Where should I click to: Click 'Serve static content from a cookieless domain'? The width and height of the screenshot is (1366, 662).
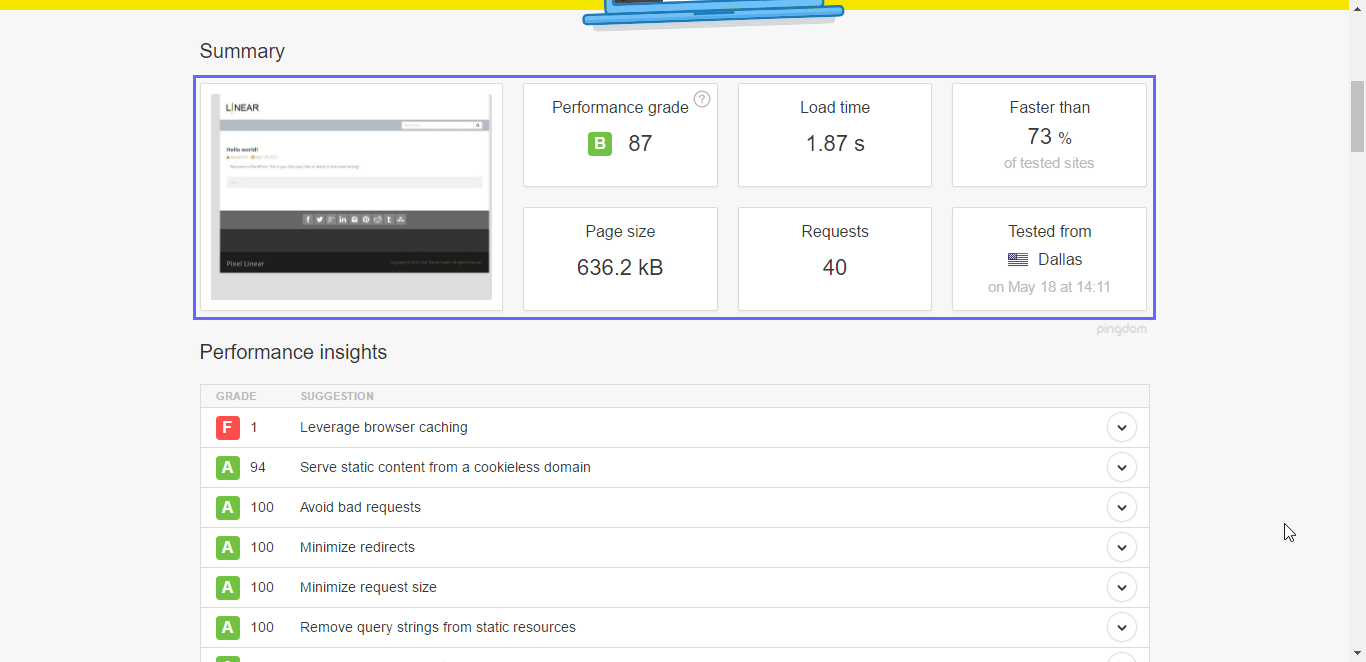tap(445, 468)
